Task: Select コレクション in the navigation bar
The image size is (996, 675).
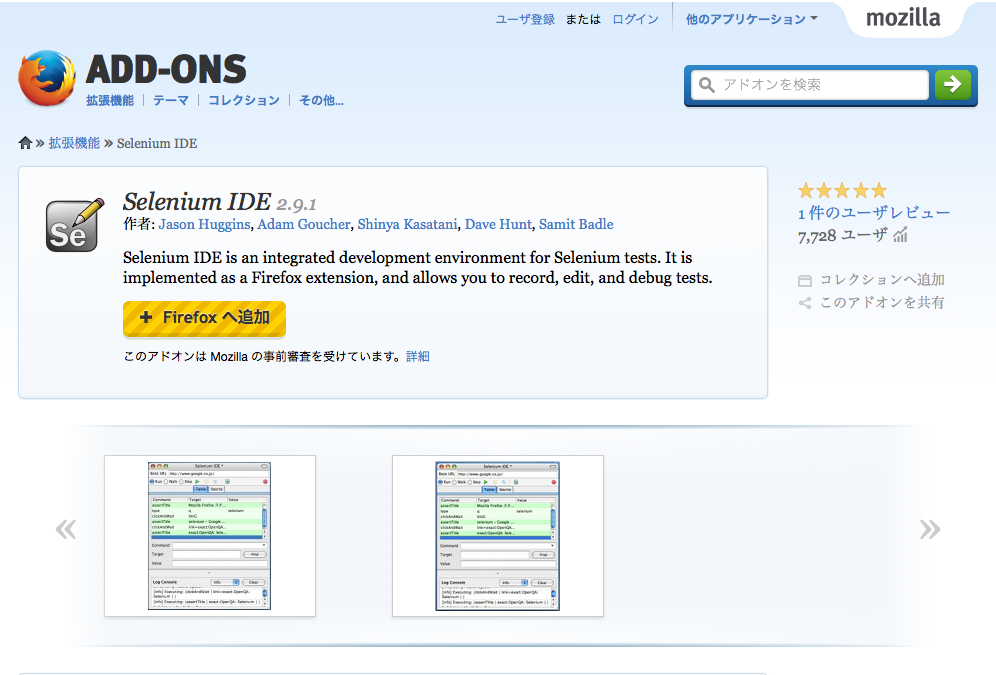Action: pyautogui.click(x=243, y=100)
